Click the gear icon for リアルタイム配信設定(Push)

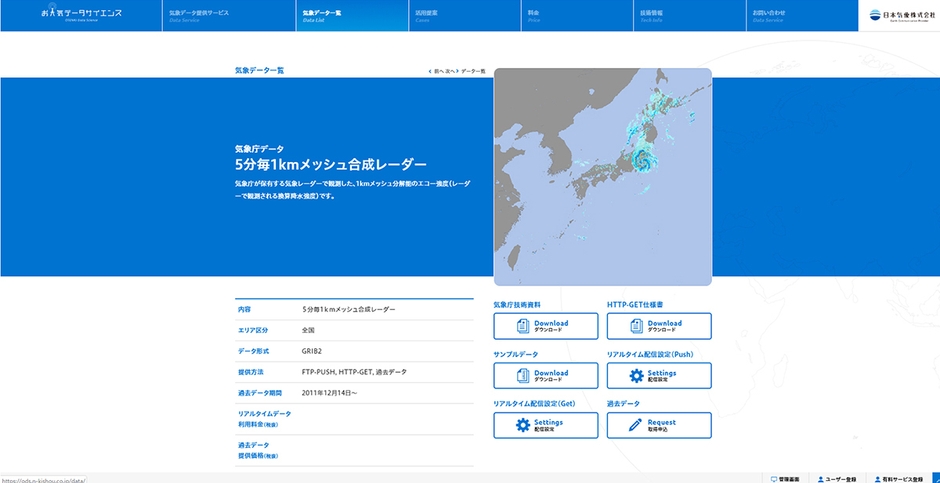pyautogui.click(x=636, y=376)
